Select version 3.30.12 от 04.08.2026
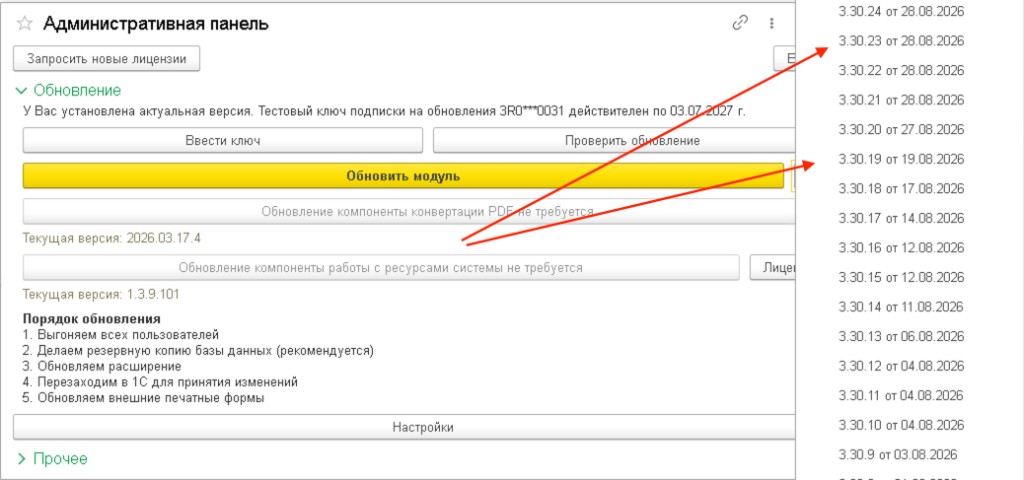Image resolution: width=1024 pixels, height=480 pixels. click(901, 366)
